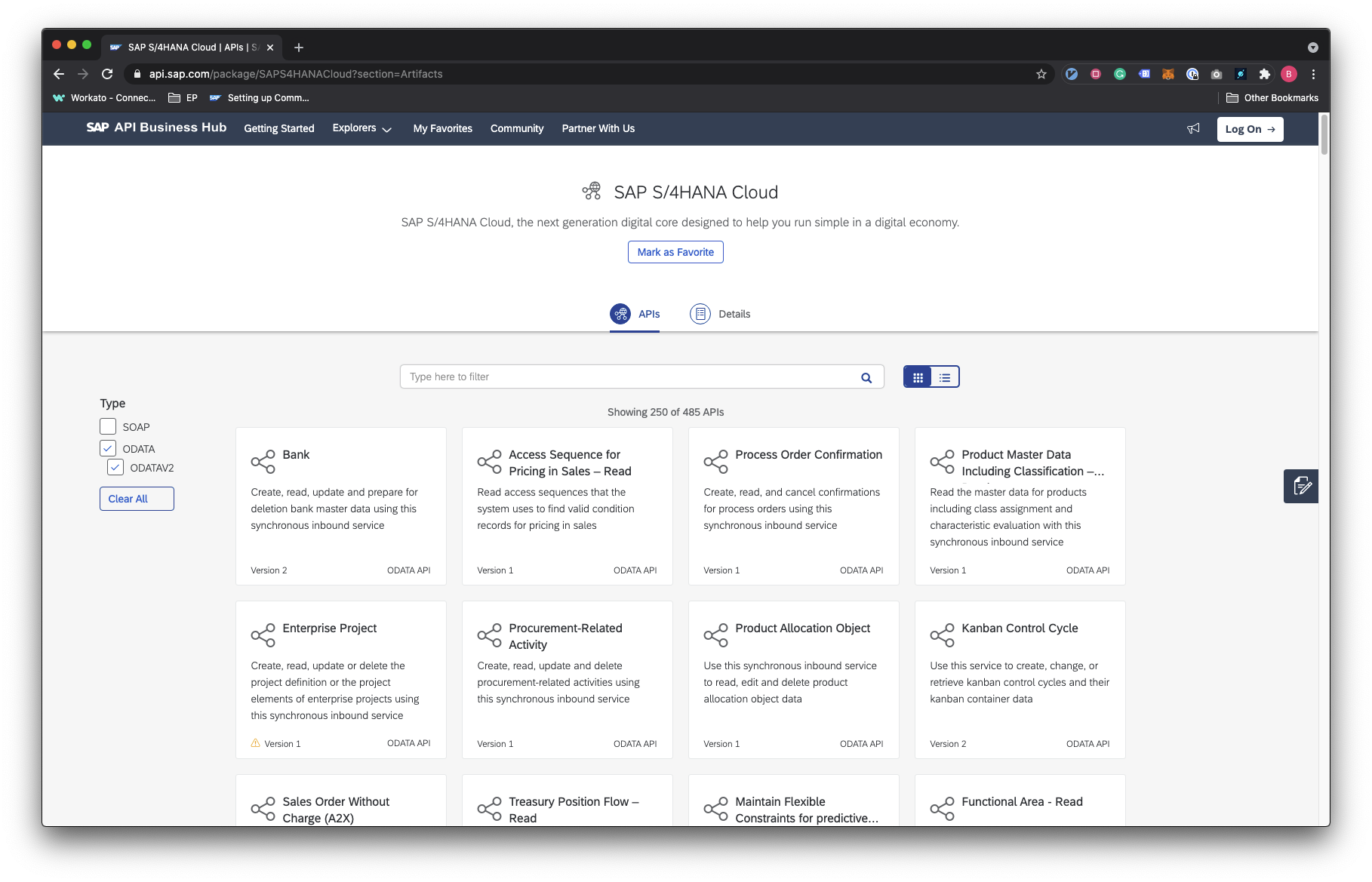This screenshot has width=1372, height=882.
Task: Click the chevron at window top right
Action: pos(1312,47)
